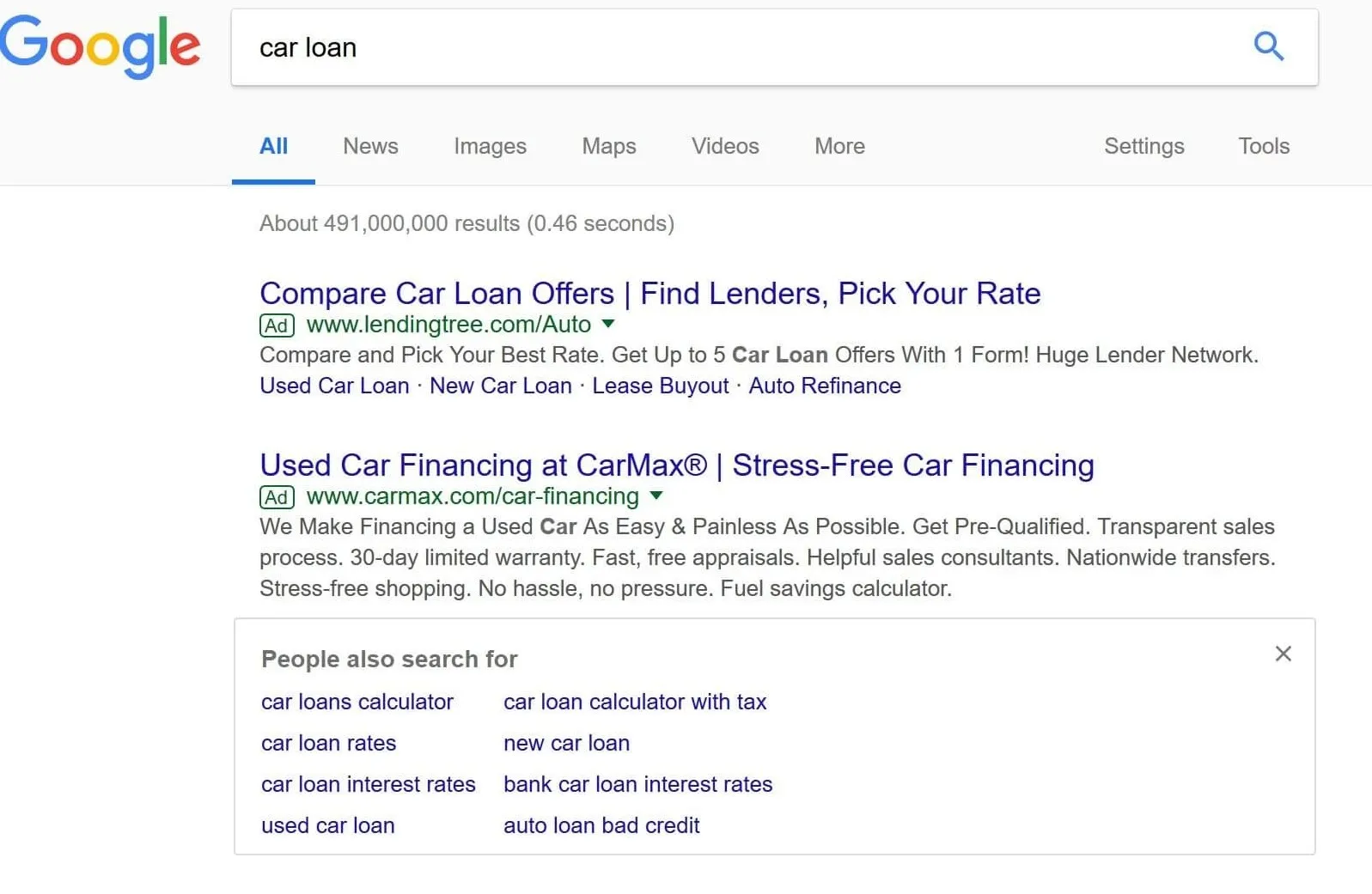Select car loan calculator with tax suggestion

(634, 702)
